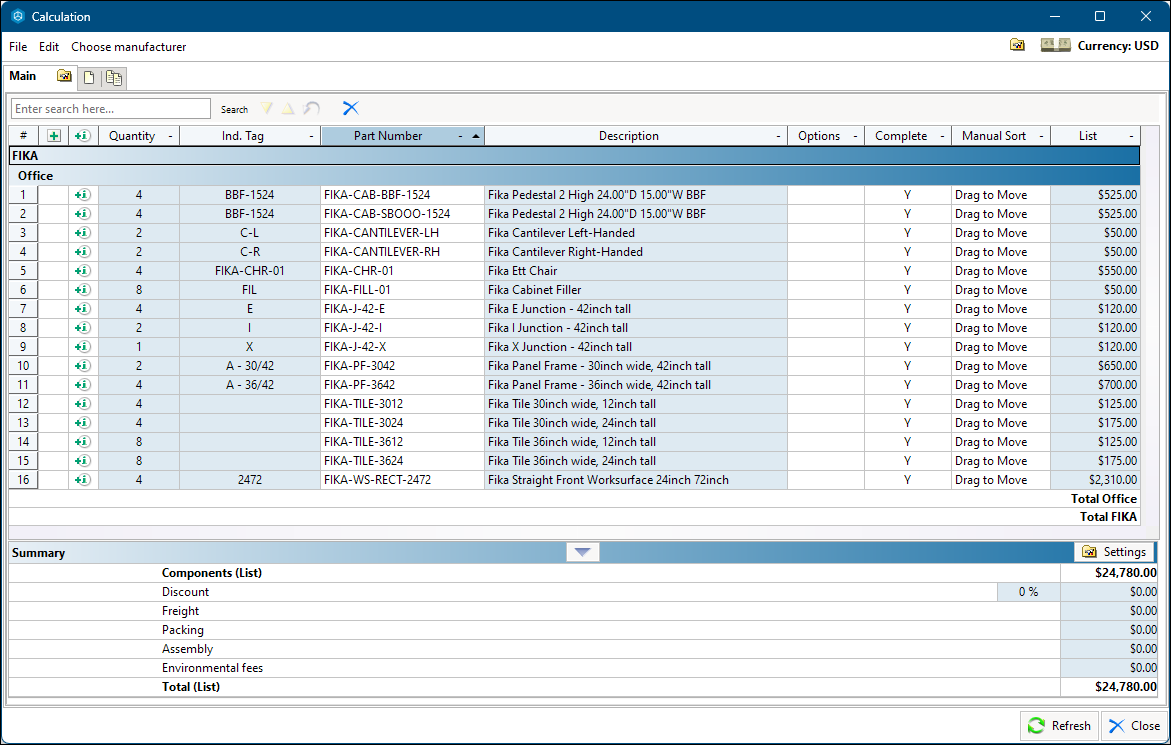This screenshot has height=745, width=1171.
Task: Click the info icon for FIKA-CAB-BBF-1524 row
Action: coord(83,195)
